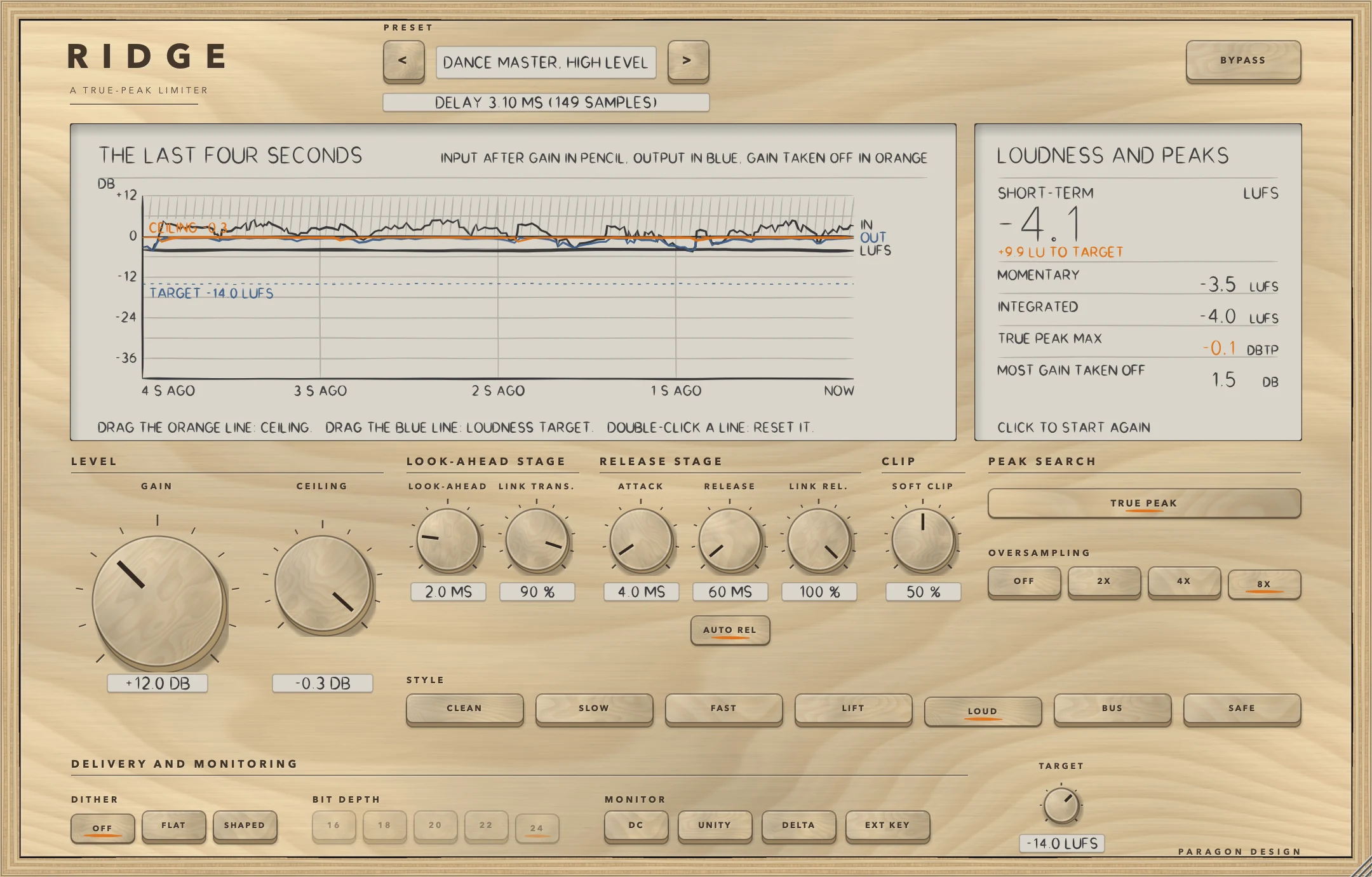Set oversampling to 2x
Viewport: 1372px width, 877px height.
pos(1104,581)
